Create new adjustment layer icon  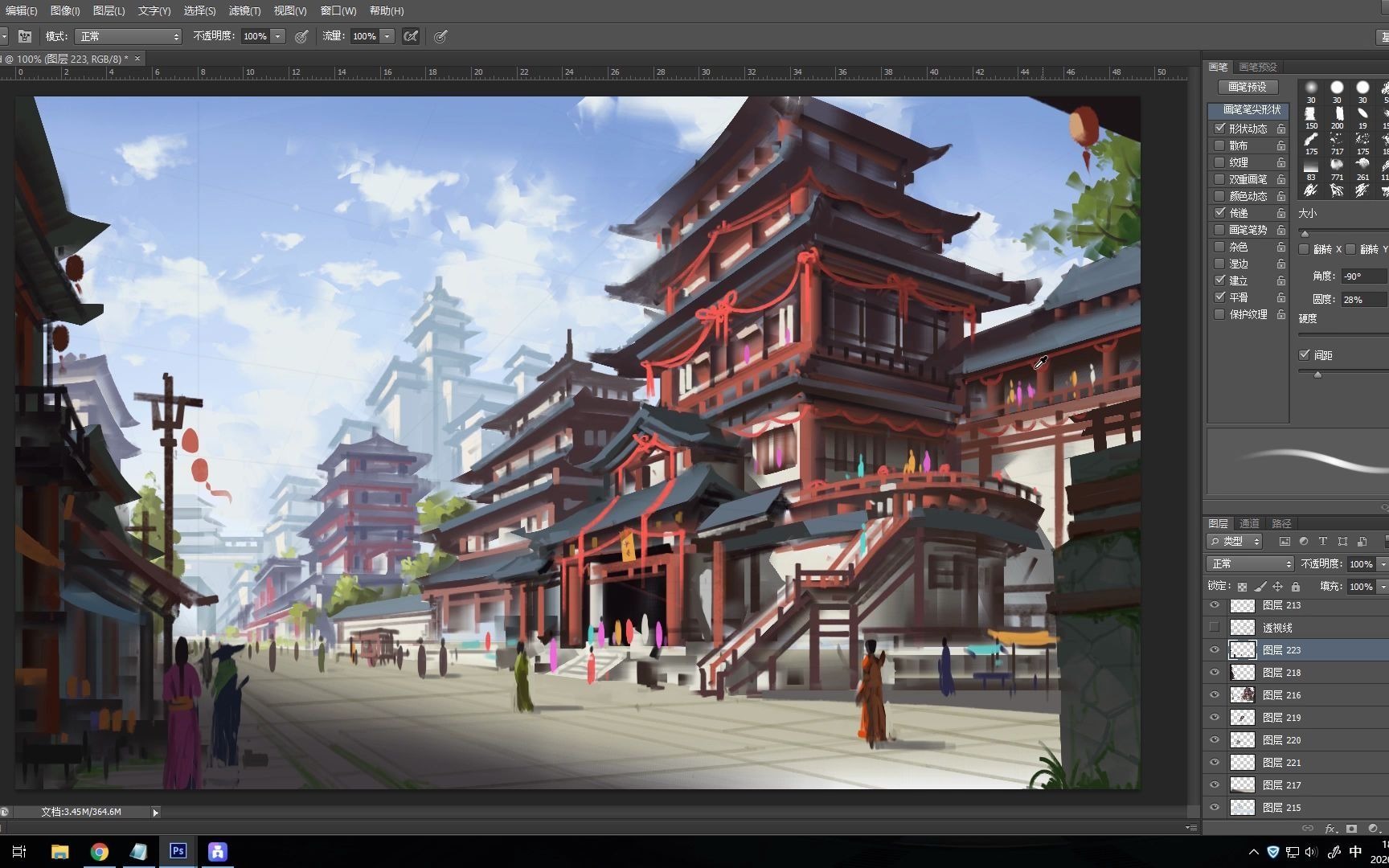click(1373, 828)
